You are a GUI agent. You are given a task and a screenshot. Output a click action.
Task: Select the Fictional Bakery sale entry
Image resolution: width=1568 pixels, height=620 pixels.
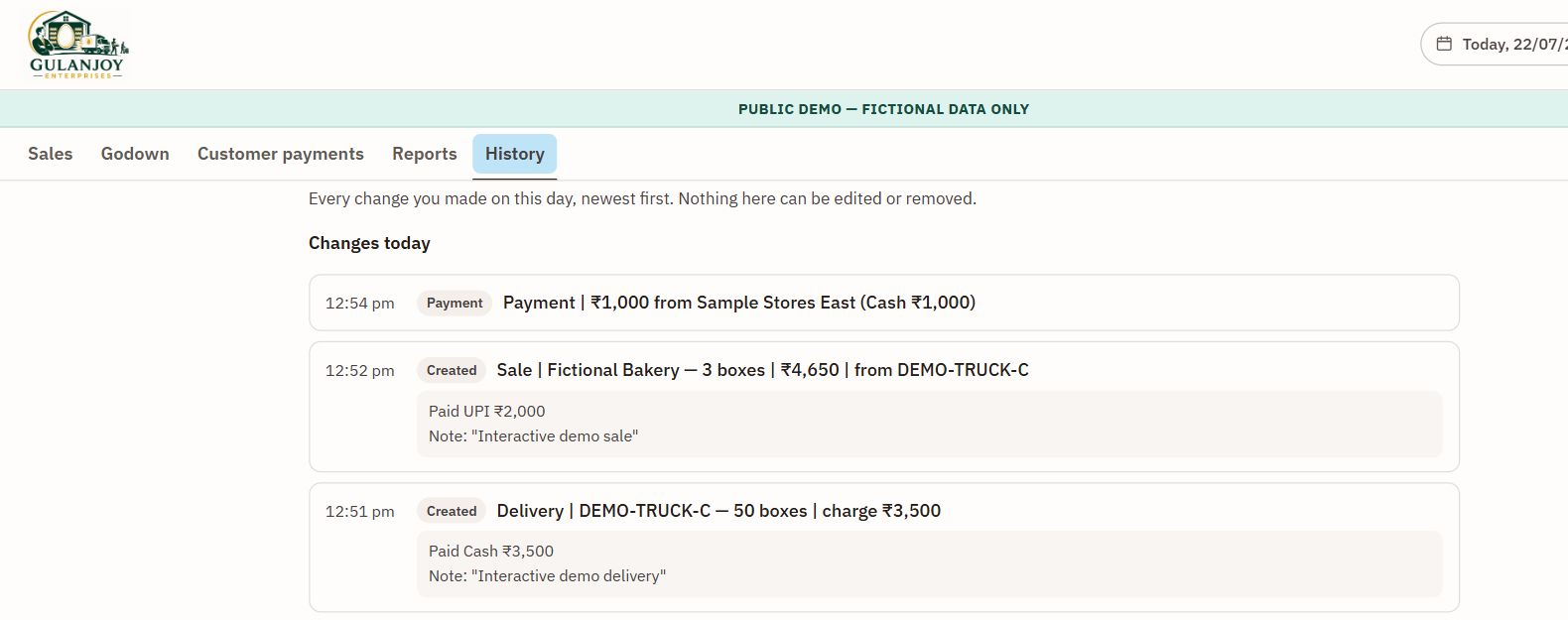tap(884, 407)
